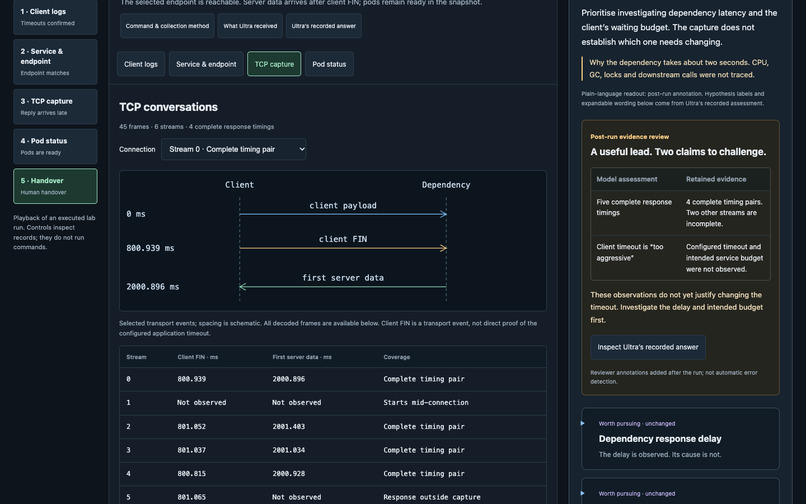This screenshot has height=504, width=806.
Task: Click the Dependency diagram column label
Action: tap(446, 185)
